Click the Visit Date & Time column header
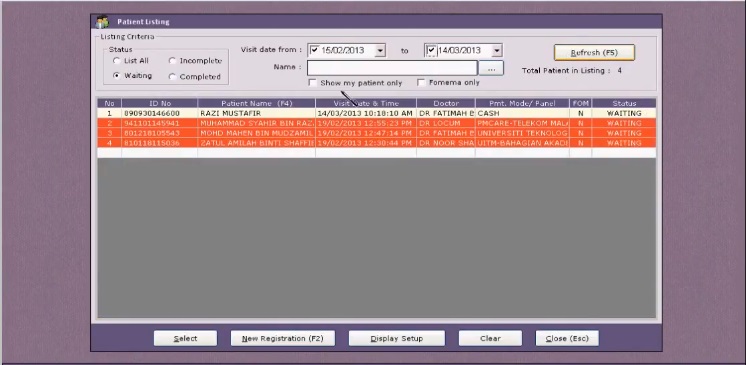 (366, 103)
